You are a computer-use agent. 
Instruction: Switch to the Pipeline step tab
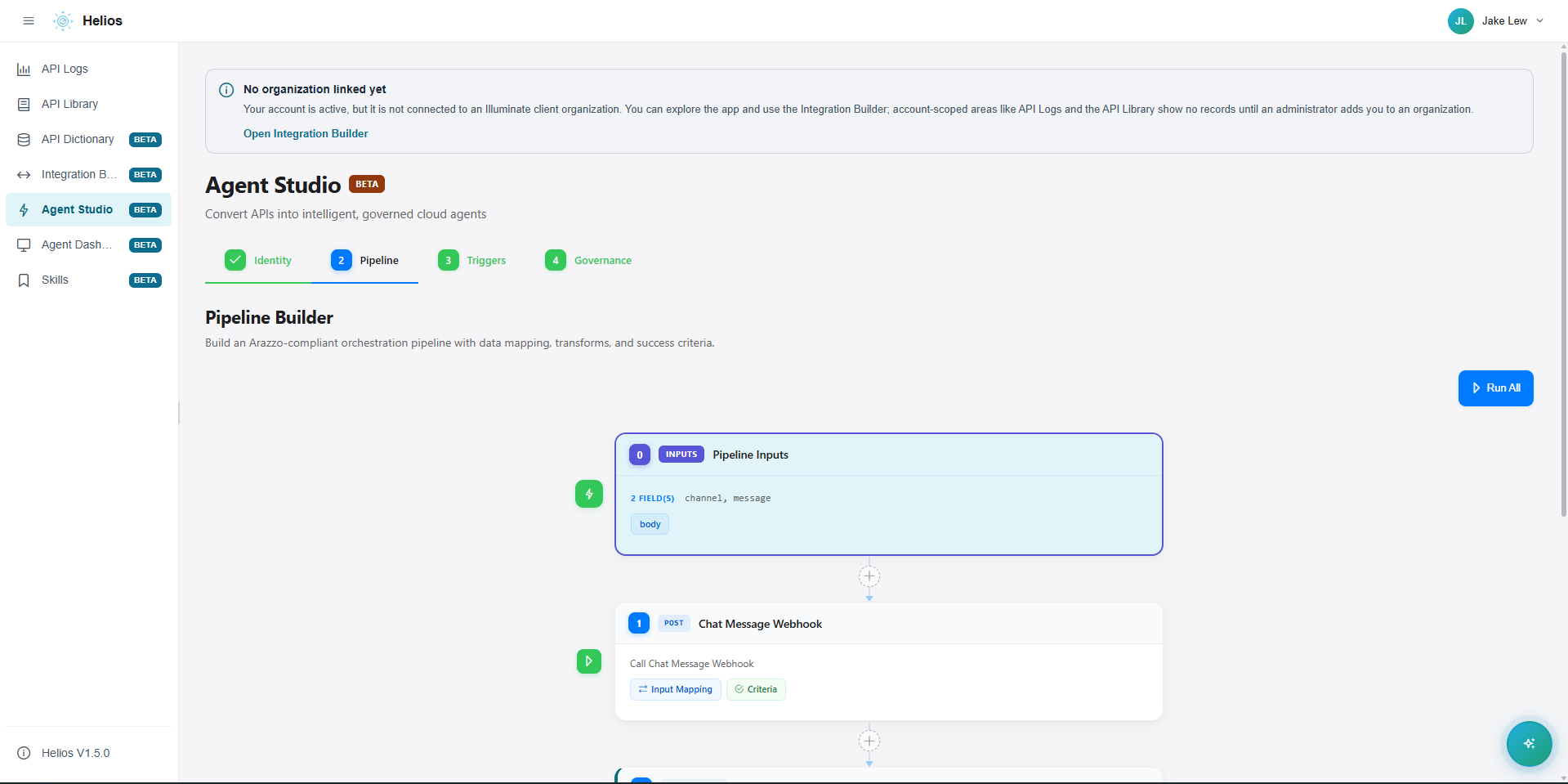(x=364, y=260)
